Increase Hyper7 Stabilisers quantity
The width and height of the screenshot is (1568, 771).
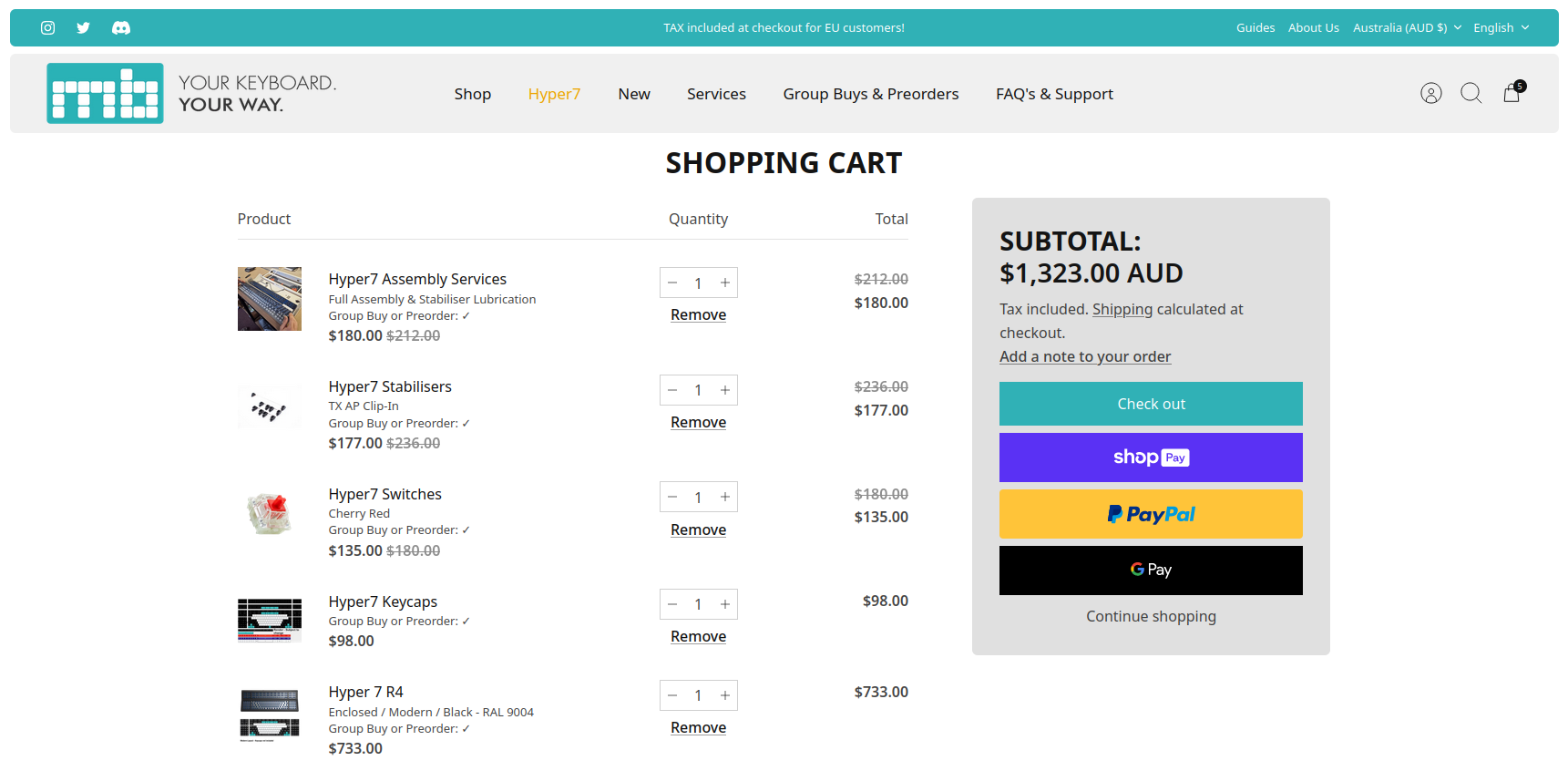[x=725, y=390]
